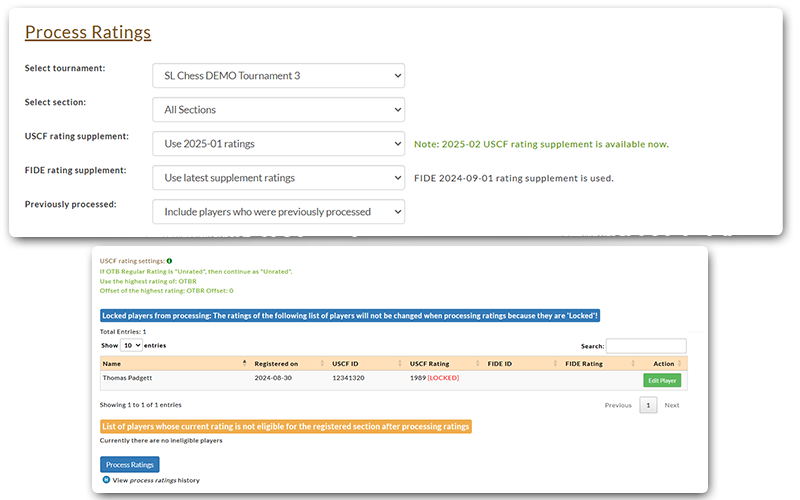Viewport: 800px width, 500px height.
Task: Sort by FIDE ID column
Action: point(501,363)
